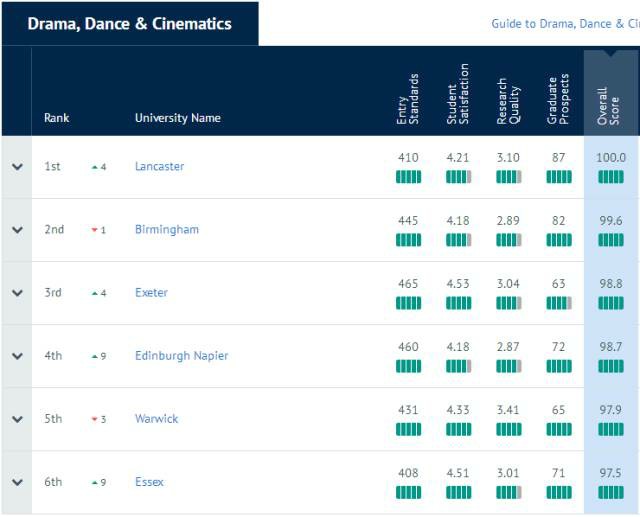The image size is (640, 517).
Task: Click Warwick's research quality value 3.41
Action: pos(508,410)
